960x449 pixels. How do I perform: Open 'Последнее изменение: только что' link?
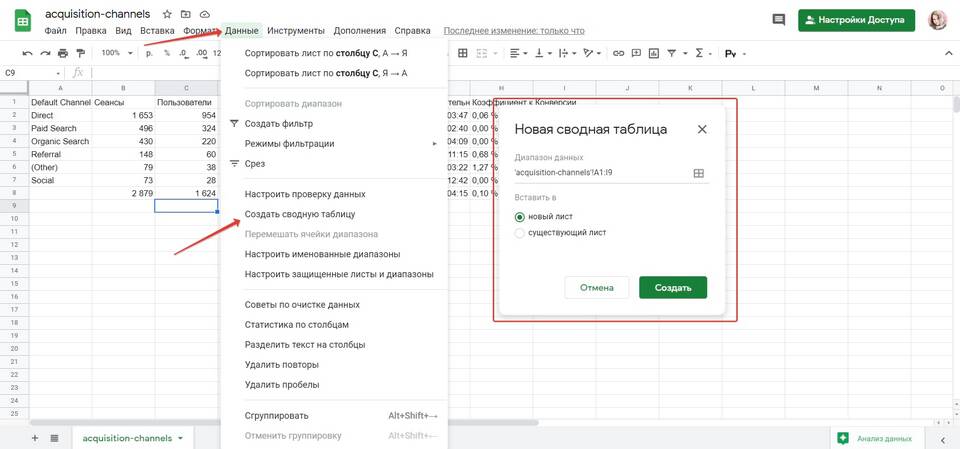click(x=514, y=31)
